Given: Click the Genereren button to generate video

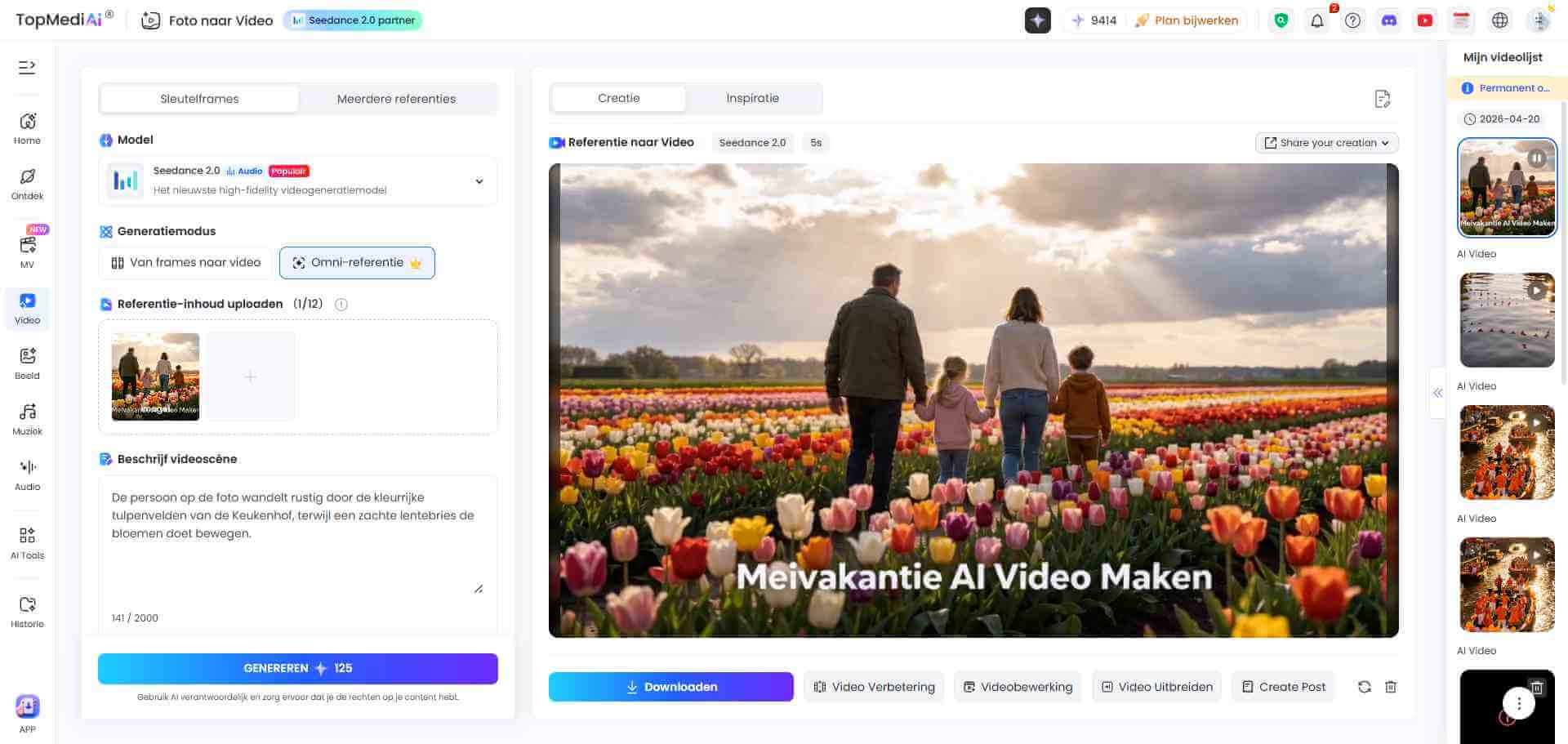Looking at the screenshot, I should tap(297, 668).
